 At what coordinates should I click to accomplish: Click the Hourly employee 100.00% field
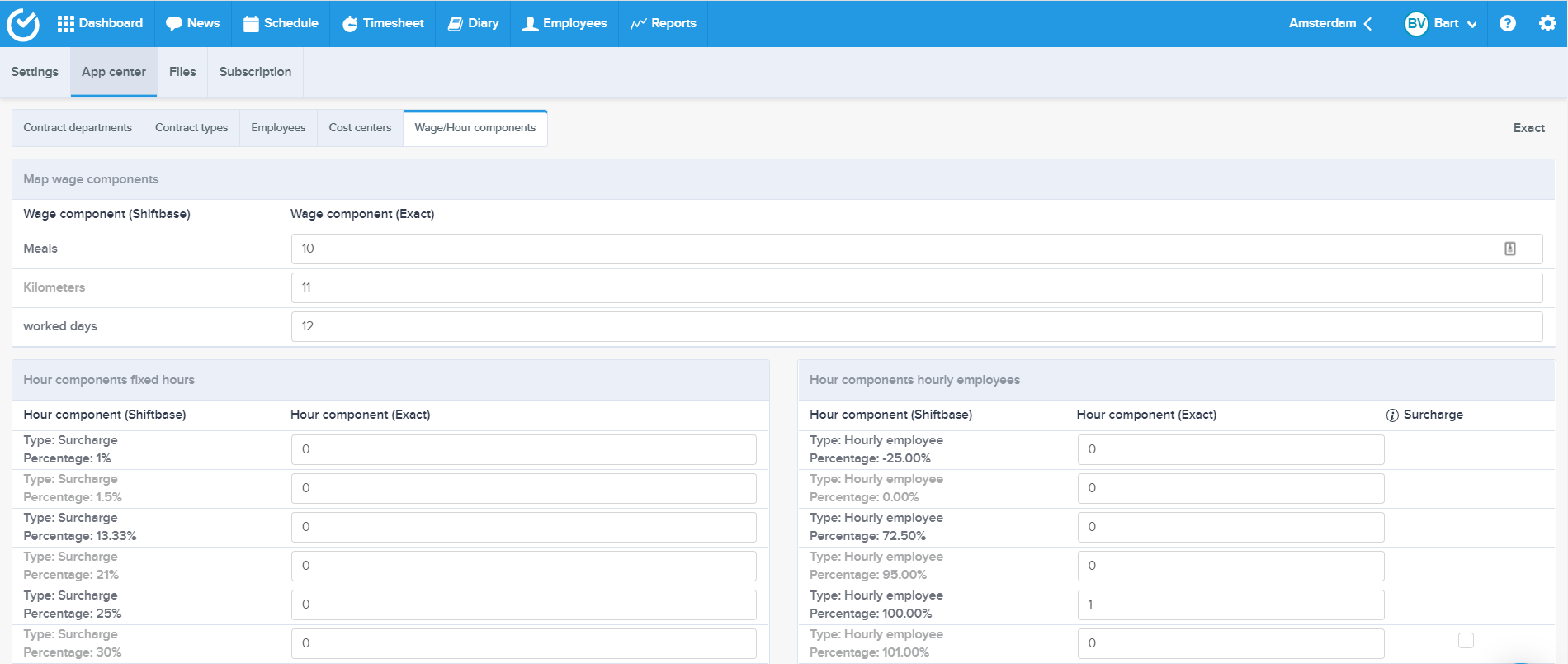[1231, 605]
